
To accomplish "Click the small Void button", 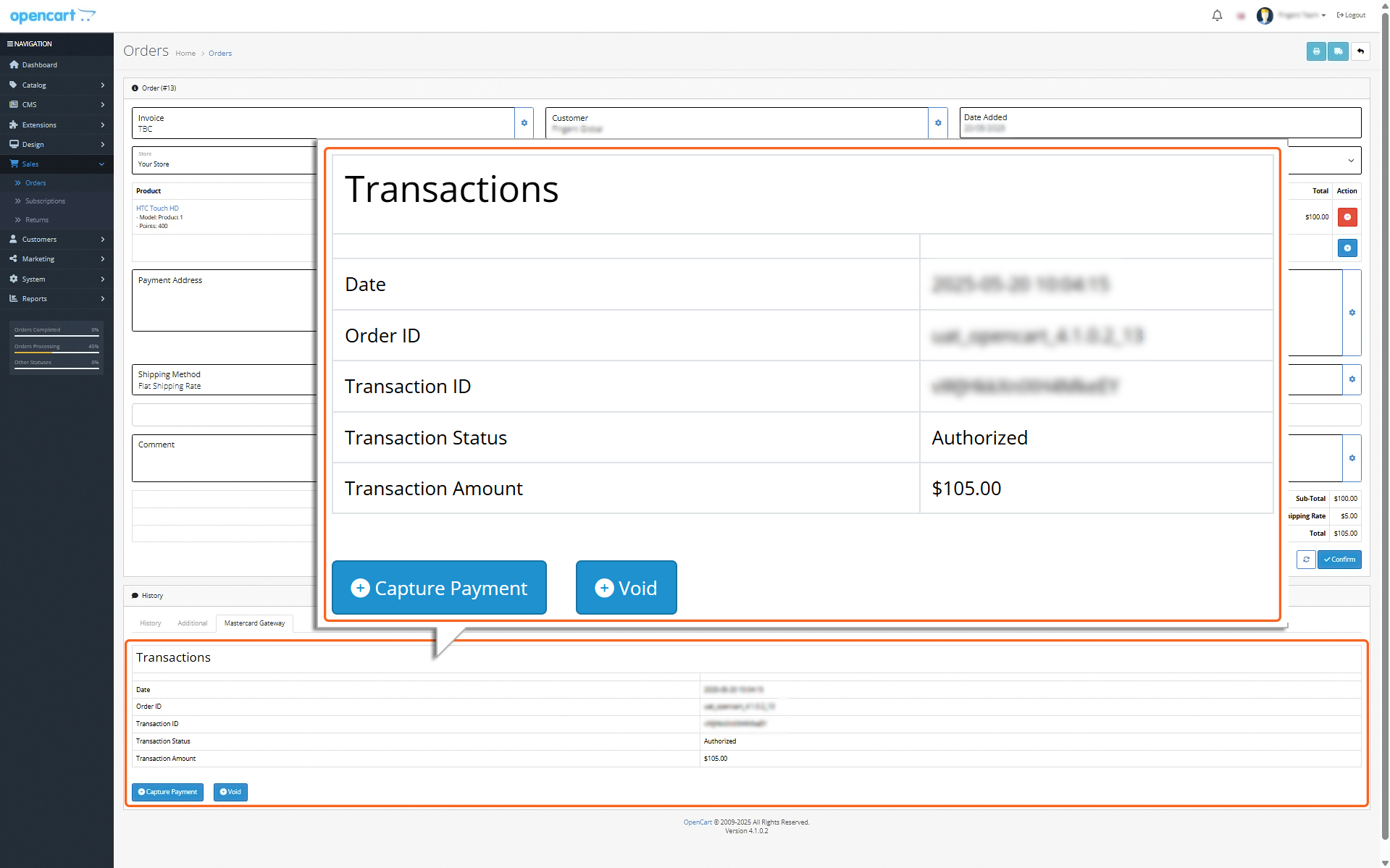I will point(230,792).
